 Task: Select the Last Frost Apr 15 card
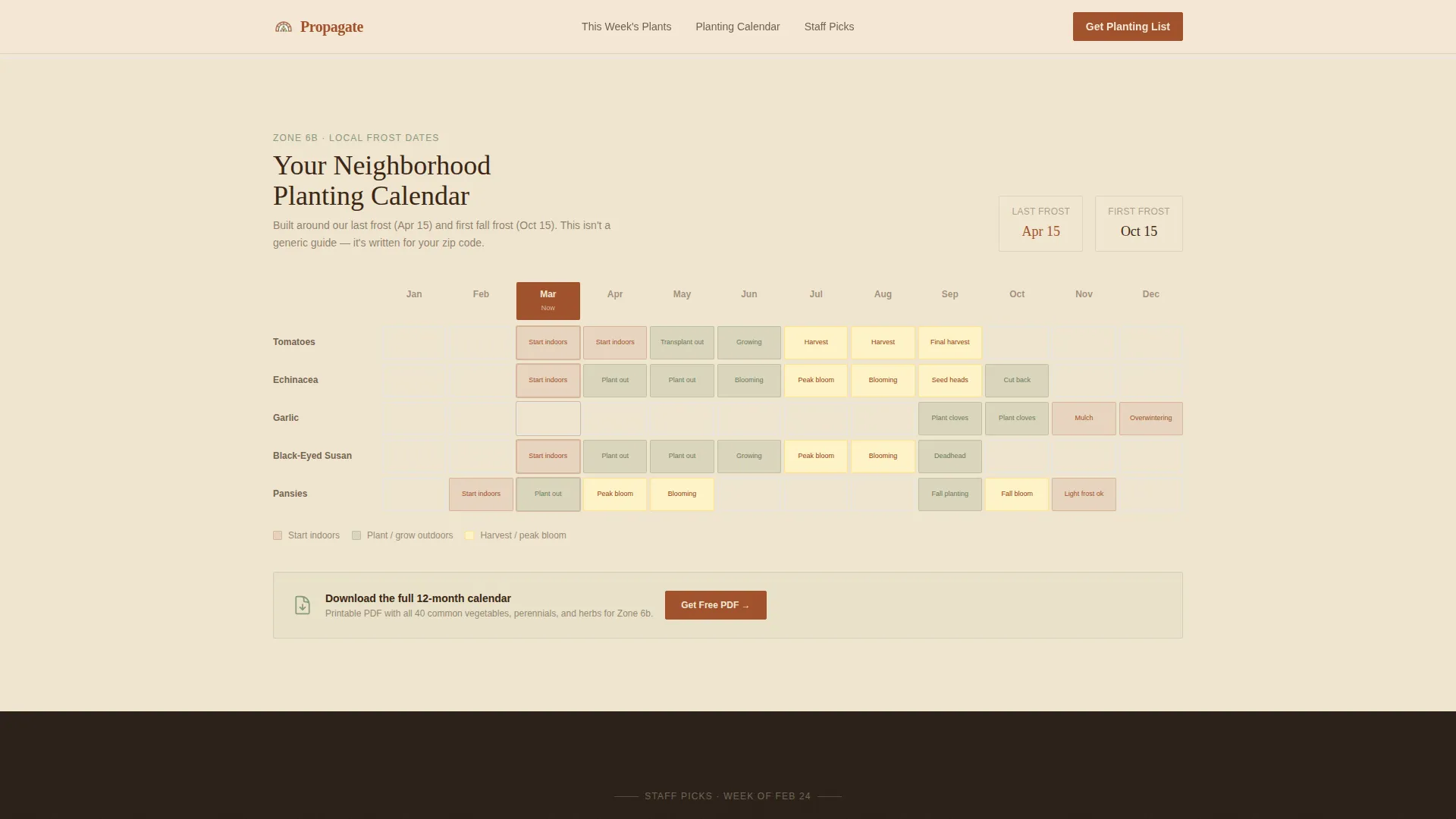pyautogui.click(x=1040, y=224)
